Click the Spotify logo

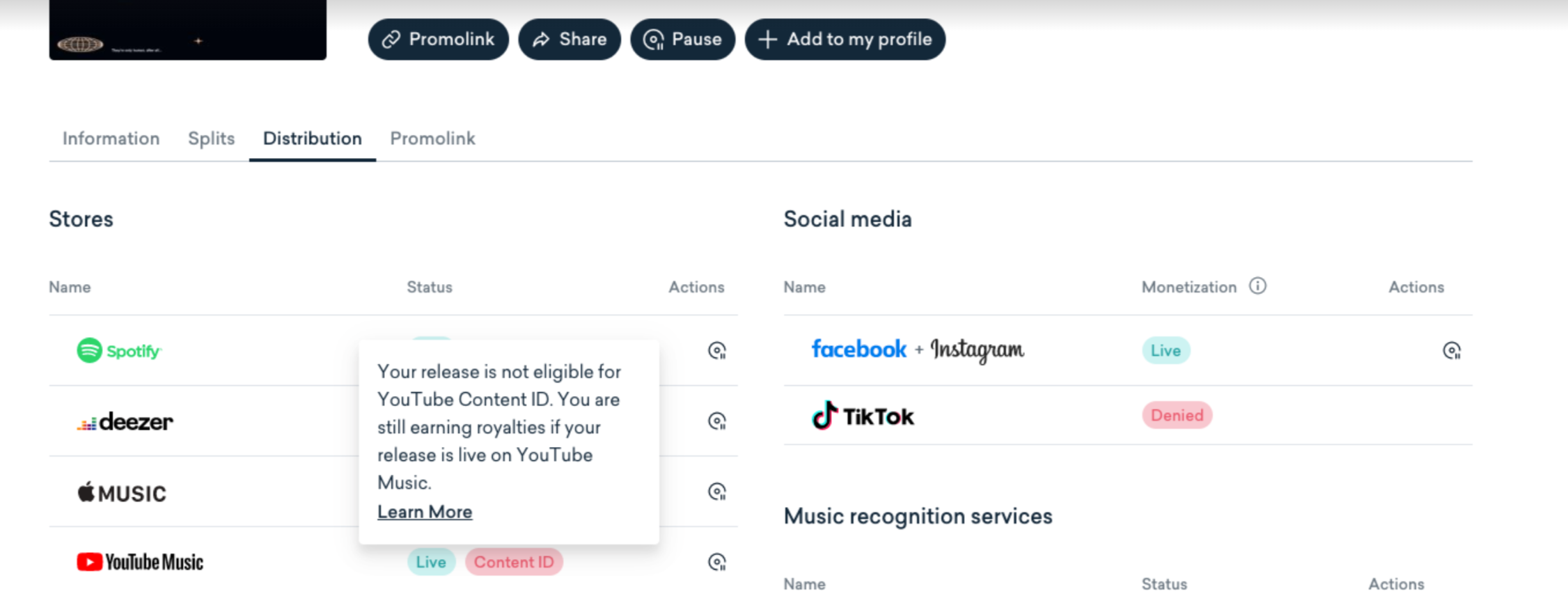tap(119, 350)
